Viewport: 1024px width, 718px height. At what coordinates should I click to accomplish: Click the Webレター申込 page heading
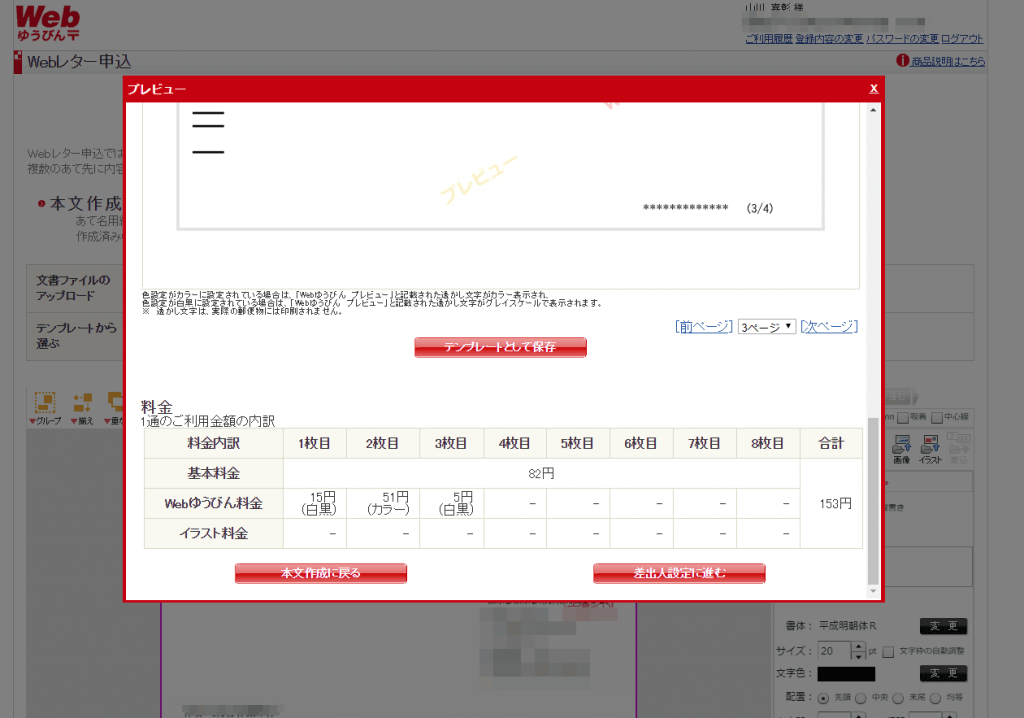pyautogui.click(x=79, y=62)
